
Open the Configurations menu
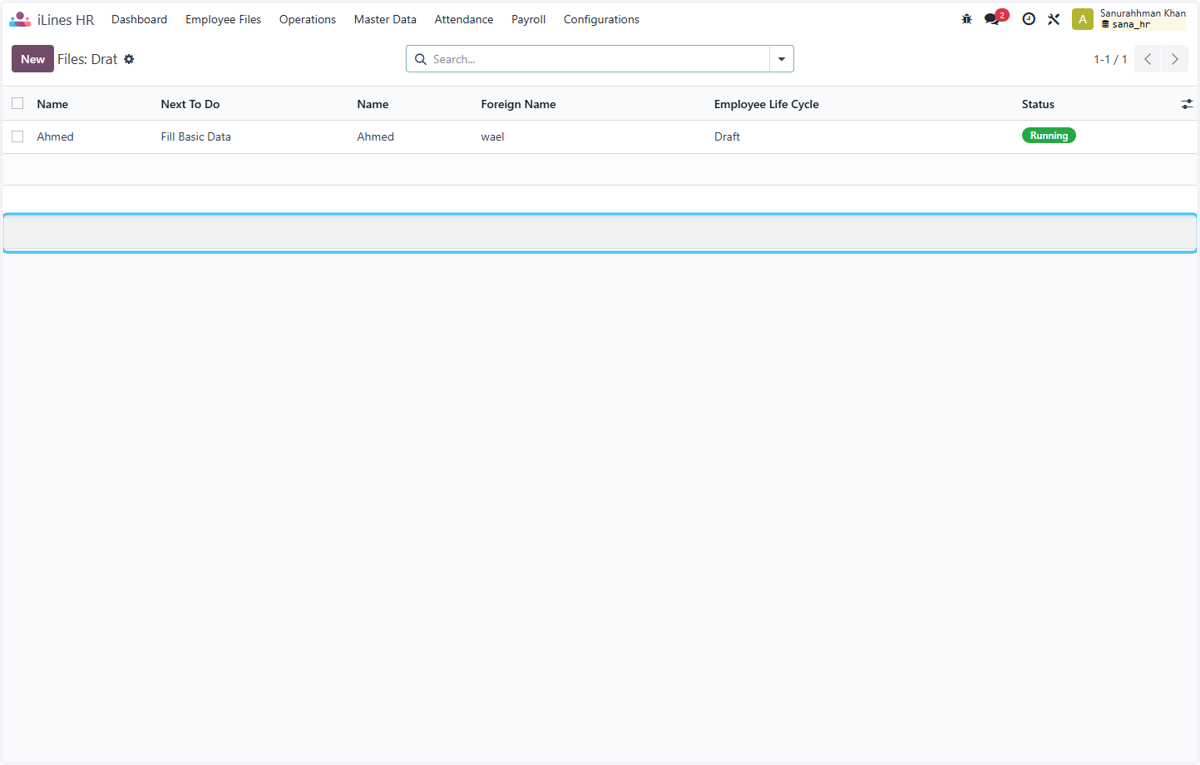[601, 19]
